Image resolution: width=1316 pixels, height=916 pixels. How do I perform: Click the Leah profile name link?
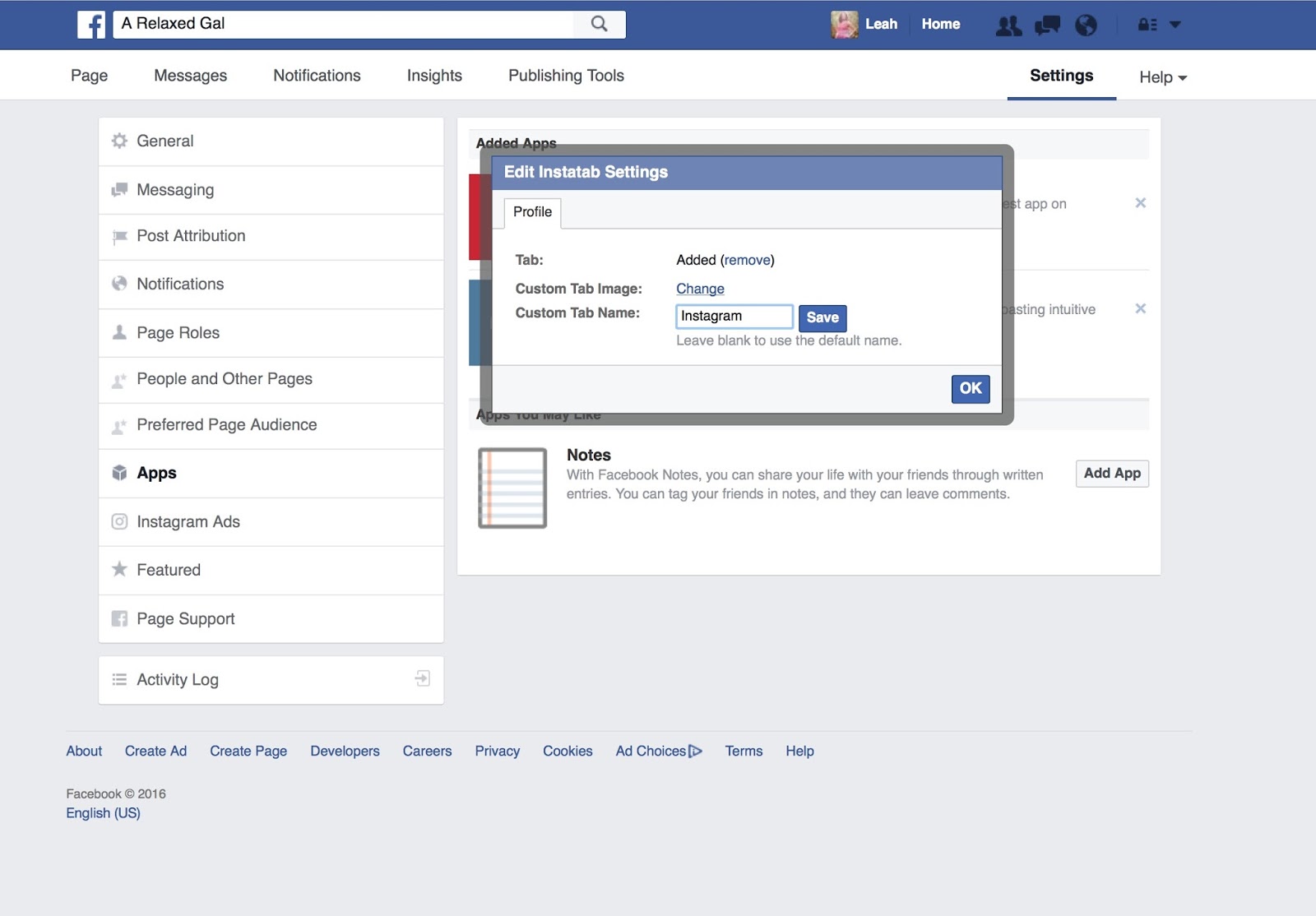click(x=881, y=25)
